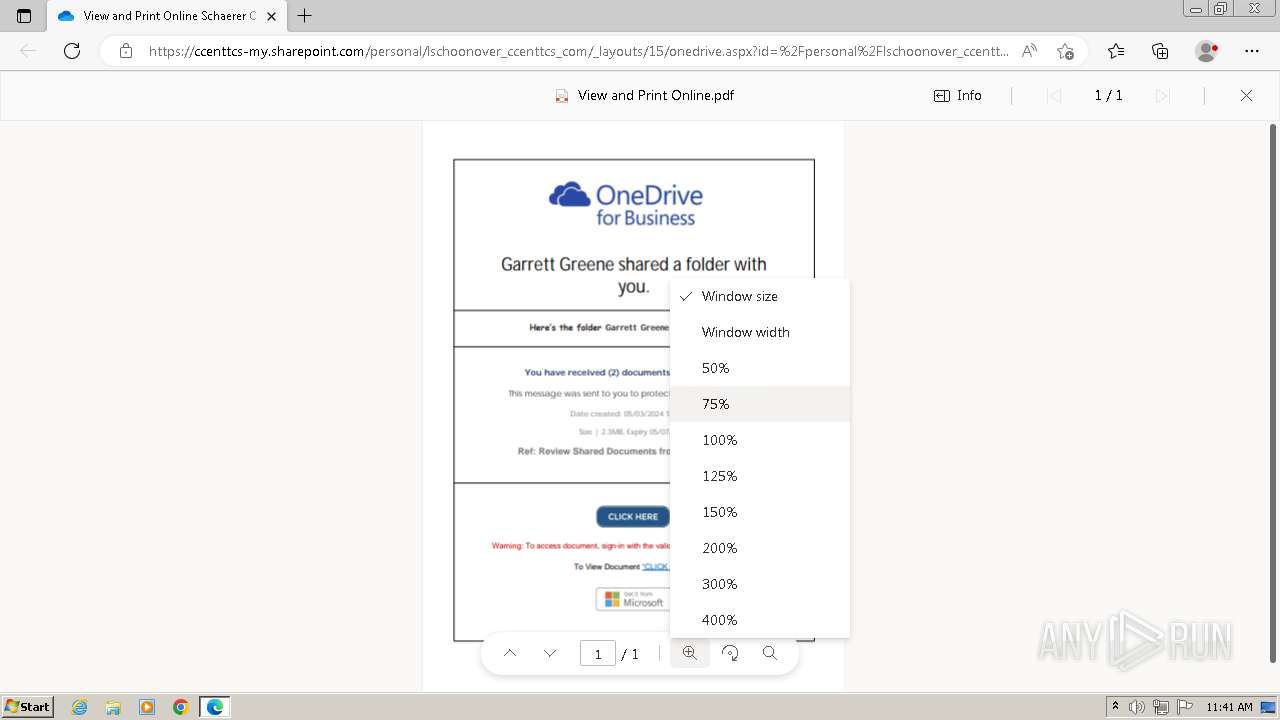This screenshot has width=1280, height=720.
Task: Follow the To View Document CLICK link
Action: (x=656, y=567)
